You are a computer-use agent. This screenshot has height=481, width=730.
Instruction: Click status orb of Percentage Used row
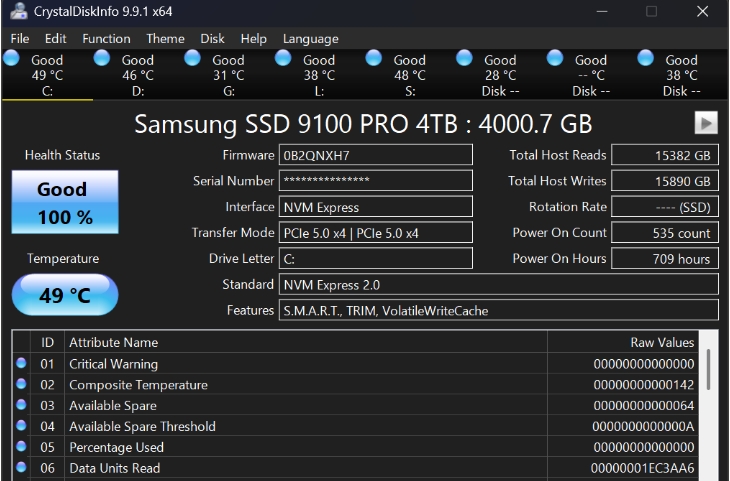point(21,446)
